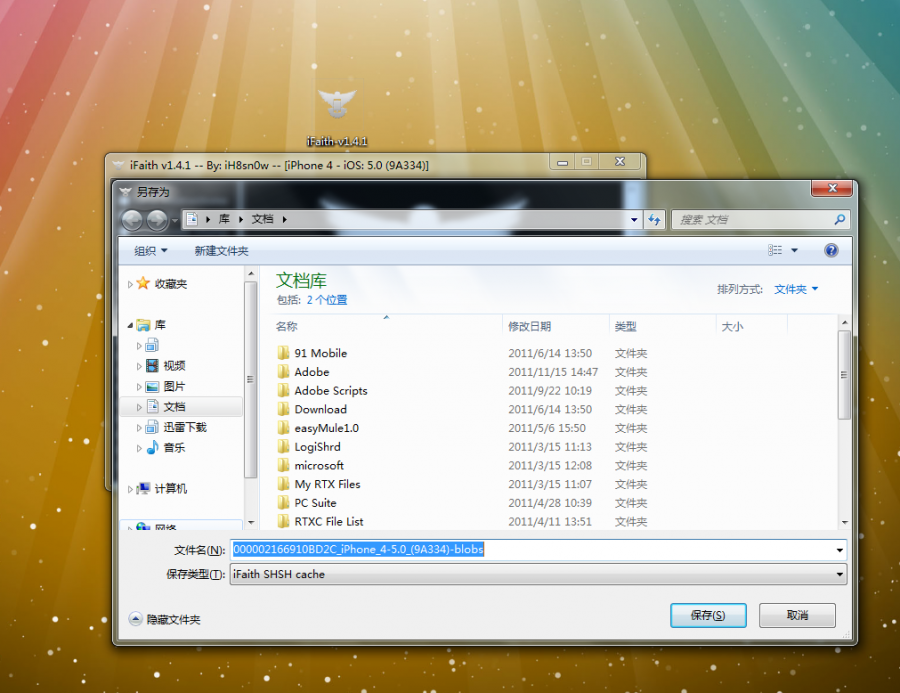Open the iFaith-v1.4.1 desktop icon

coord(337,117)
